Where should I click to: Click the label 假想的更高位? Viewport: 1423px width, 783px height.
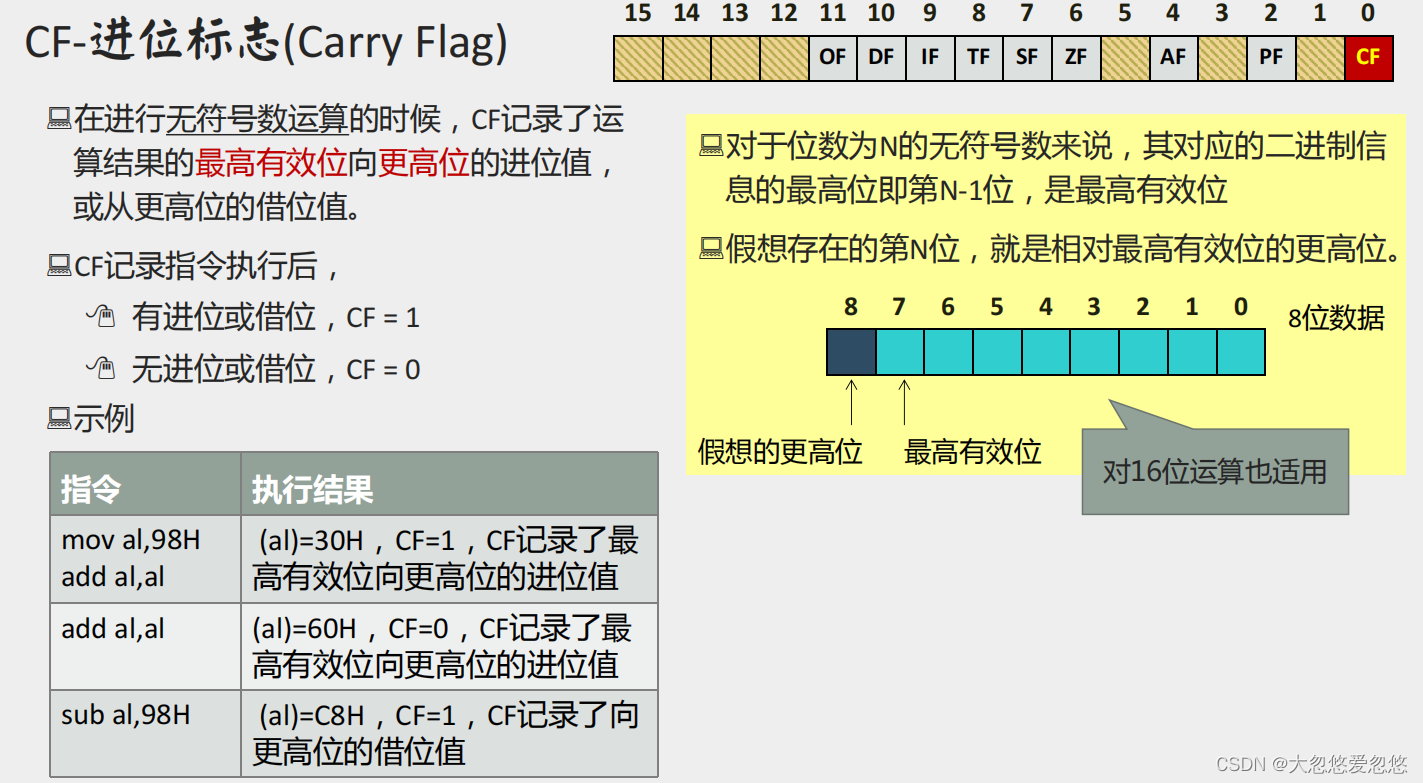point(780,452)
